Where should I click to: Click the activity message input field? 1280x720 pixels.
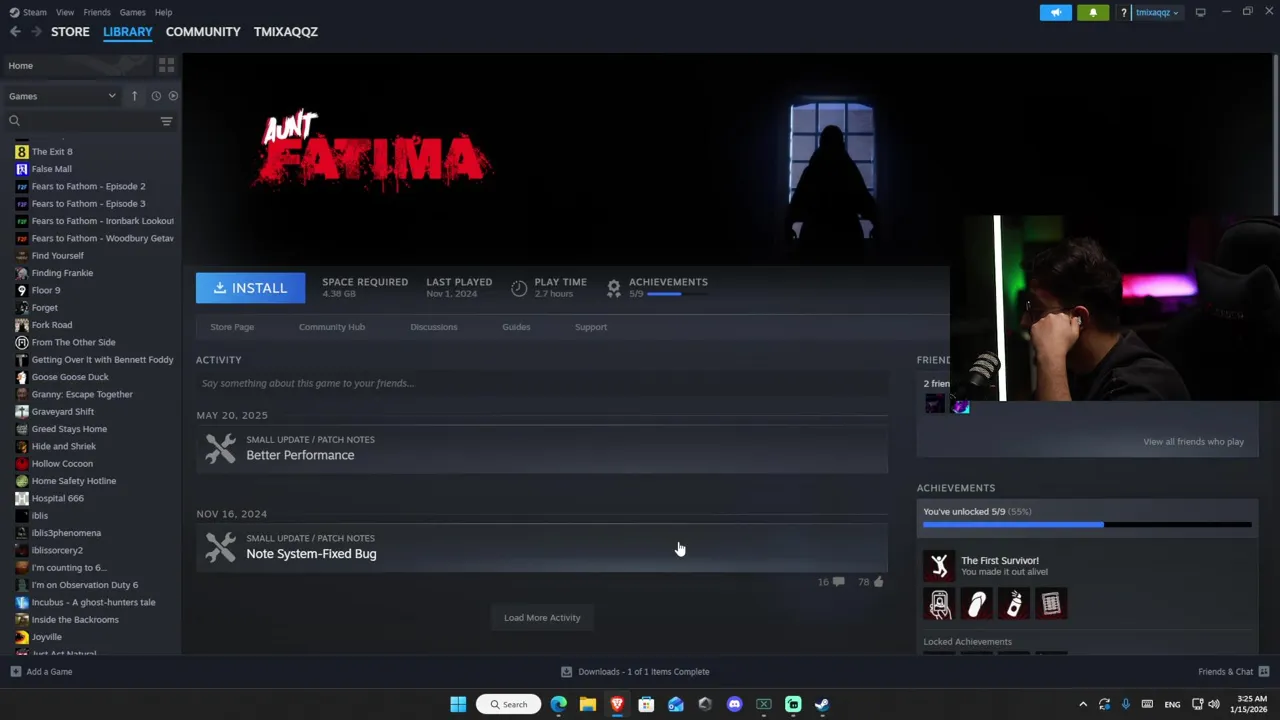542,383
